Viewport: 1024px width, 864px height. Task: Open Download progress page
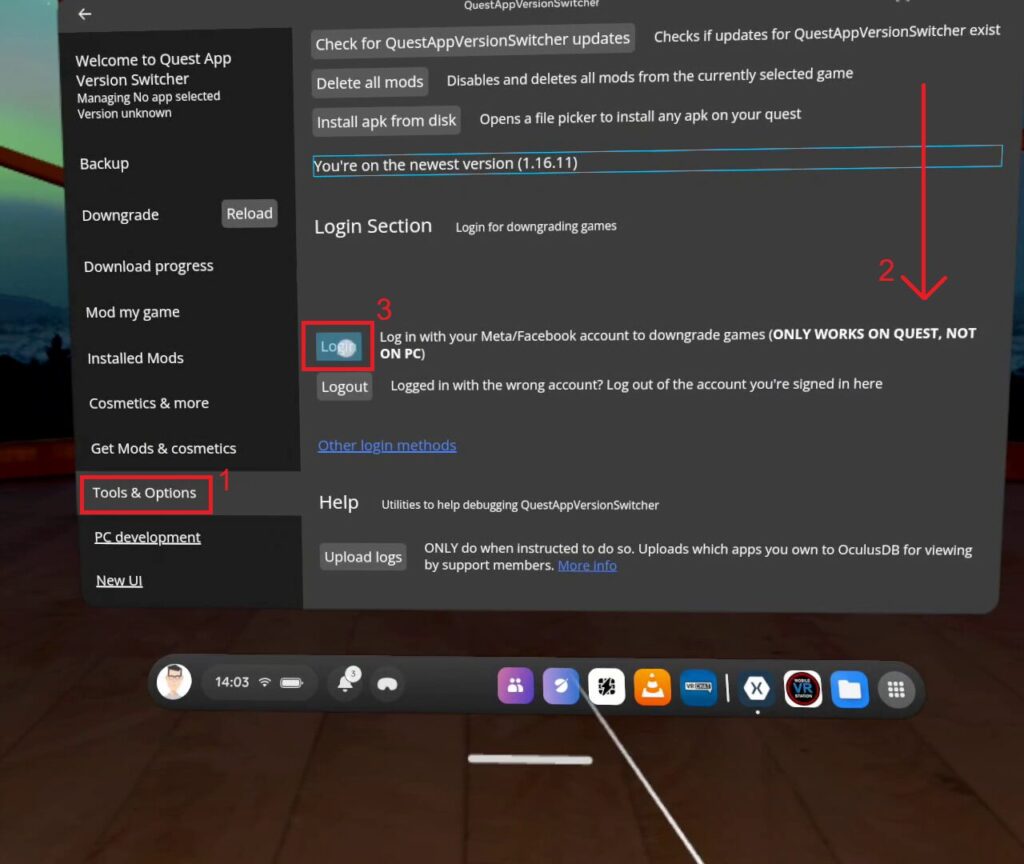pos(148,266)
